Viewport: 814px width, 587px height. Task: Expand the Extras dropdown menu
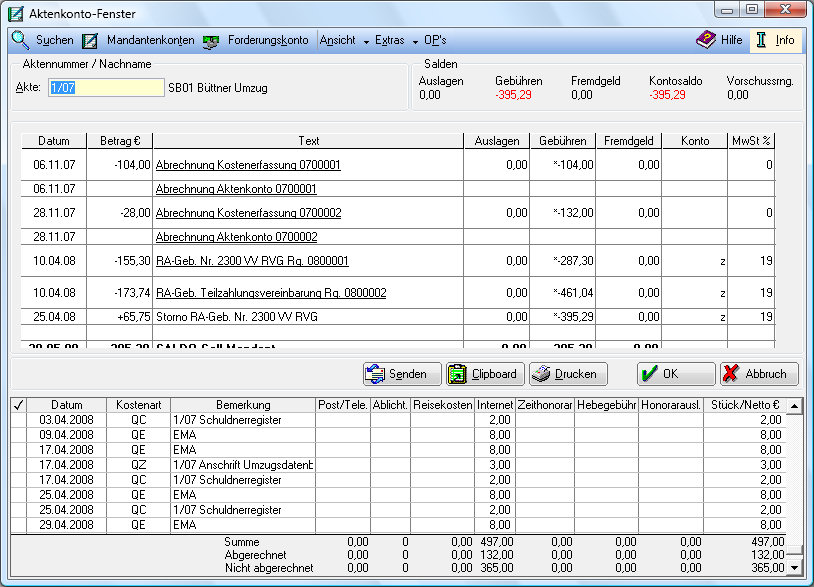tap(396, 41)
